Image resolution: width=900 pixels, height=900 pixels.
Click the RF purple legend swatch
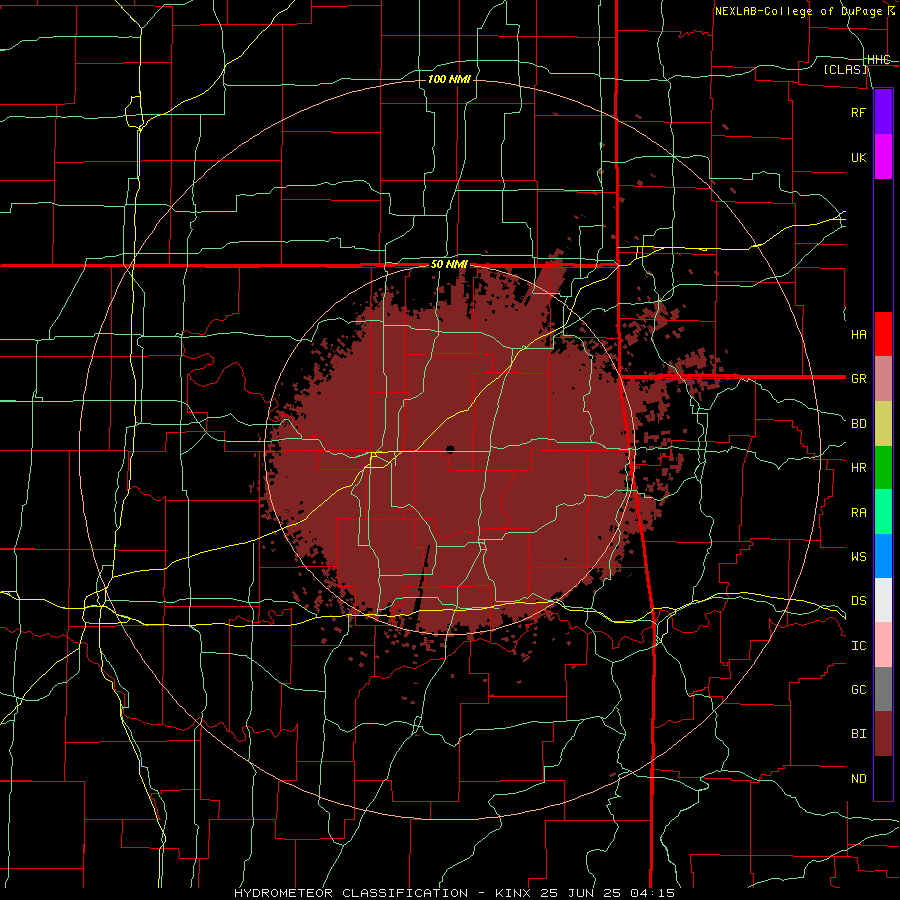(883, 112)
